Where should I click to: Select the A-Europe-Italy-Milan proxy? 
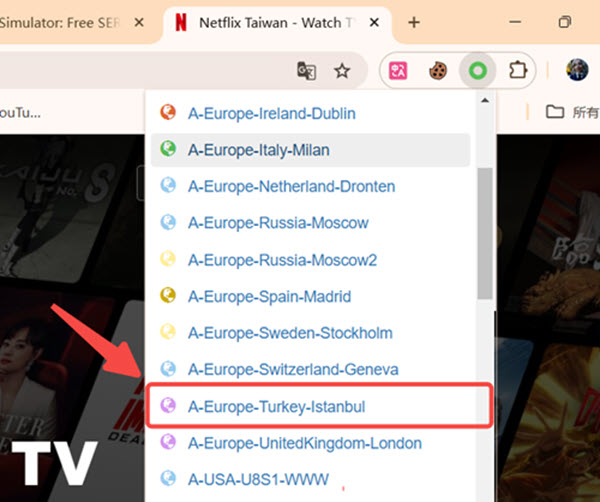310,150
